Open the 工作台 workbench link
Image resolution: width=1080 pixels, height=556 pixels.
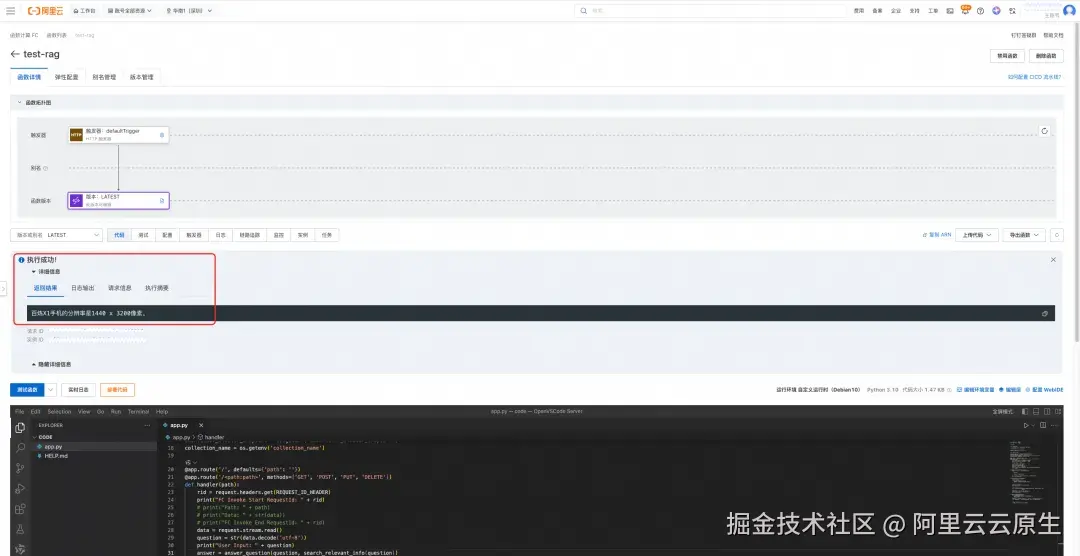pos(85,11)
